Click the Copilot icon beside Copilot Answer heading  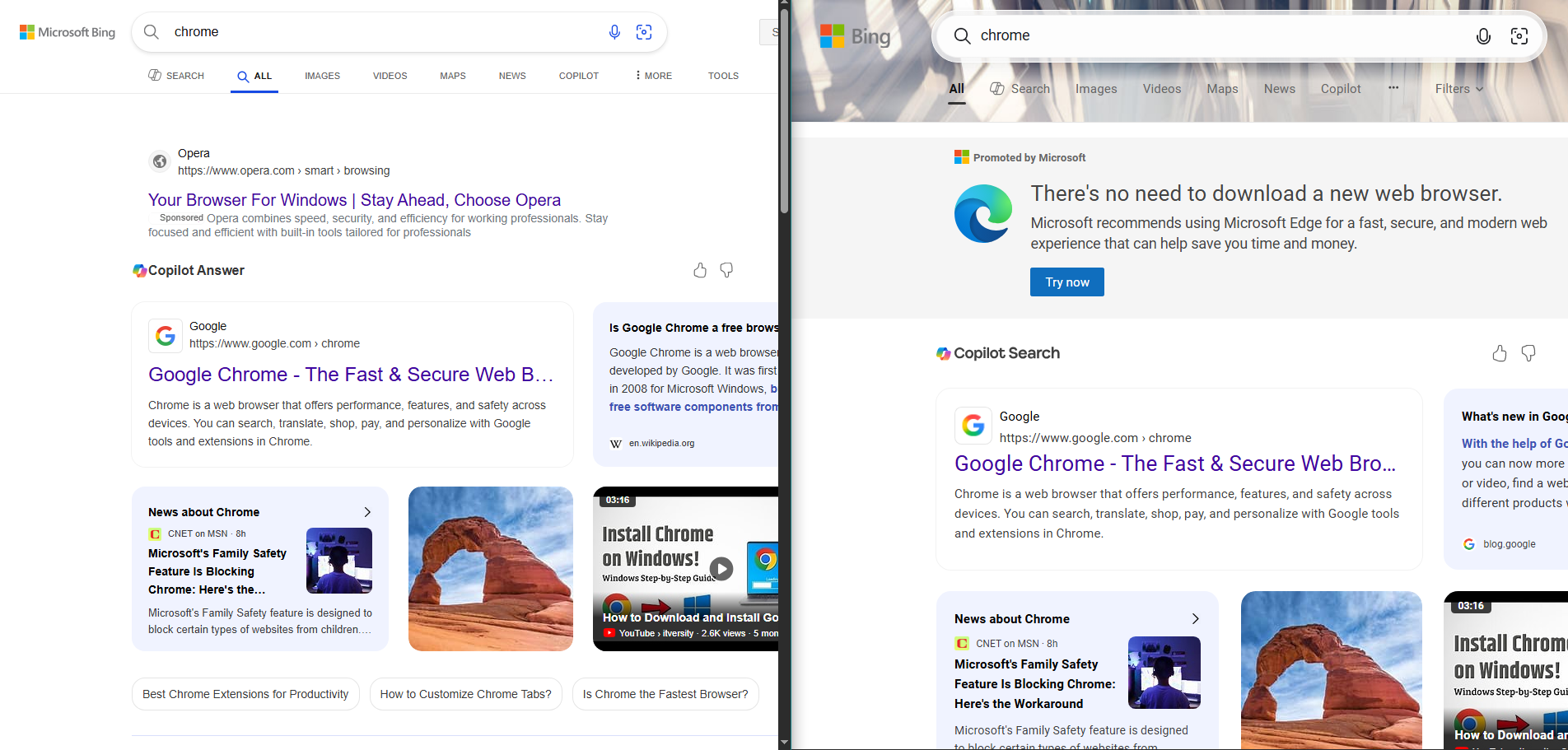click(140, 270)
